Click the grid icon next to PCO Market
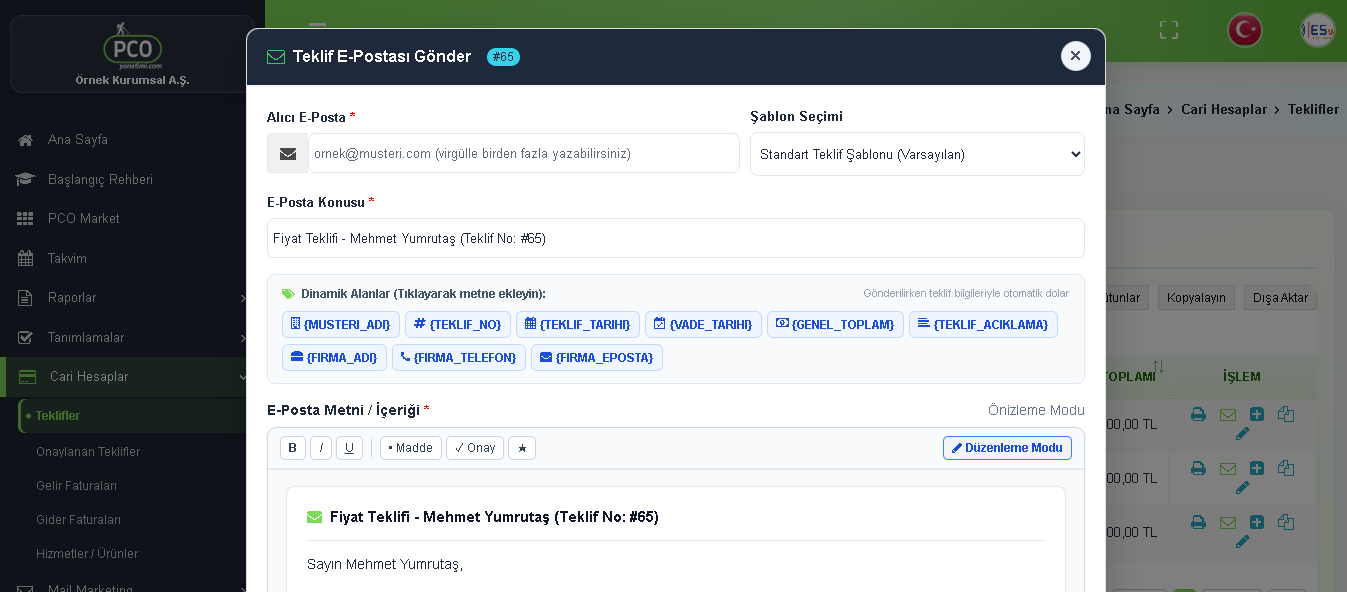Viewport: 1347px width, 592px height. (x=26, y=218)
